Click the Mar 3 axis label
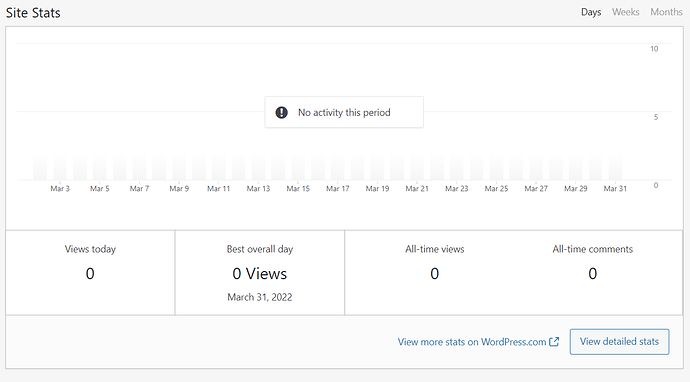 tap(60, 188)
